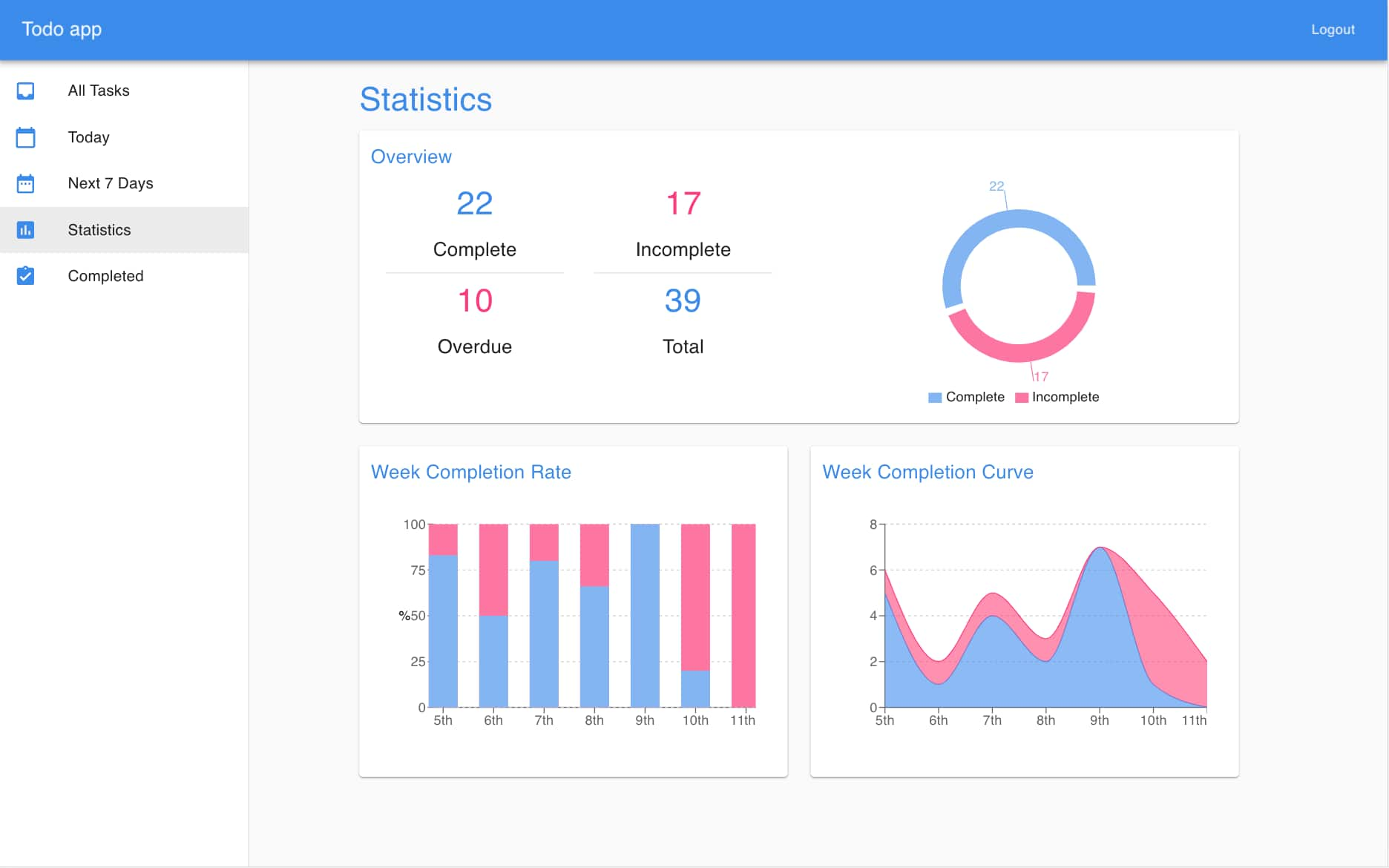
Task: Click the All Tasks inbox icon
Action: pos(25,91)
